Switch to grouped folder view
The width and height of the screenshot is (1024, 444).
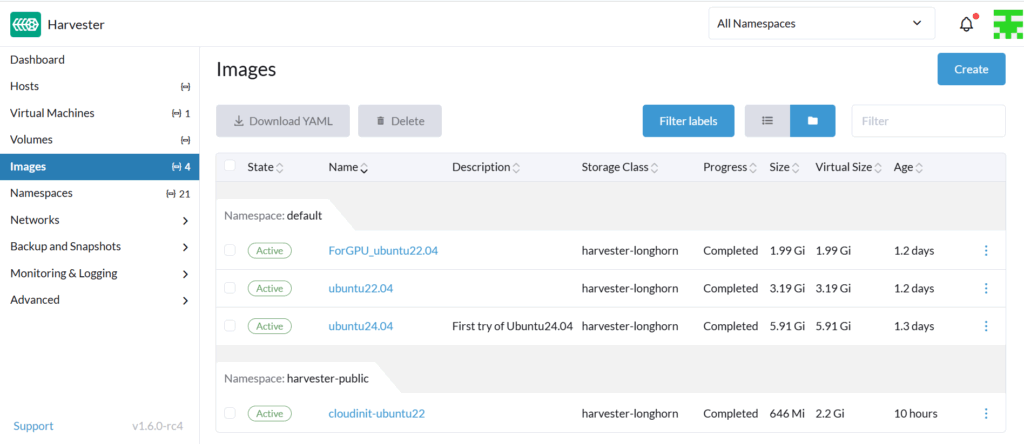[x=813, y=121]
